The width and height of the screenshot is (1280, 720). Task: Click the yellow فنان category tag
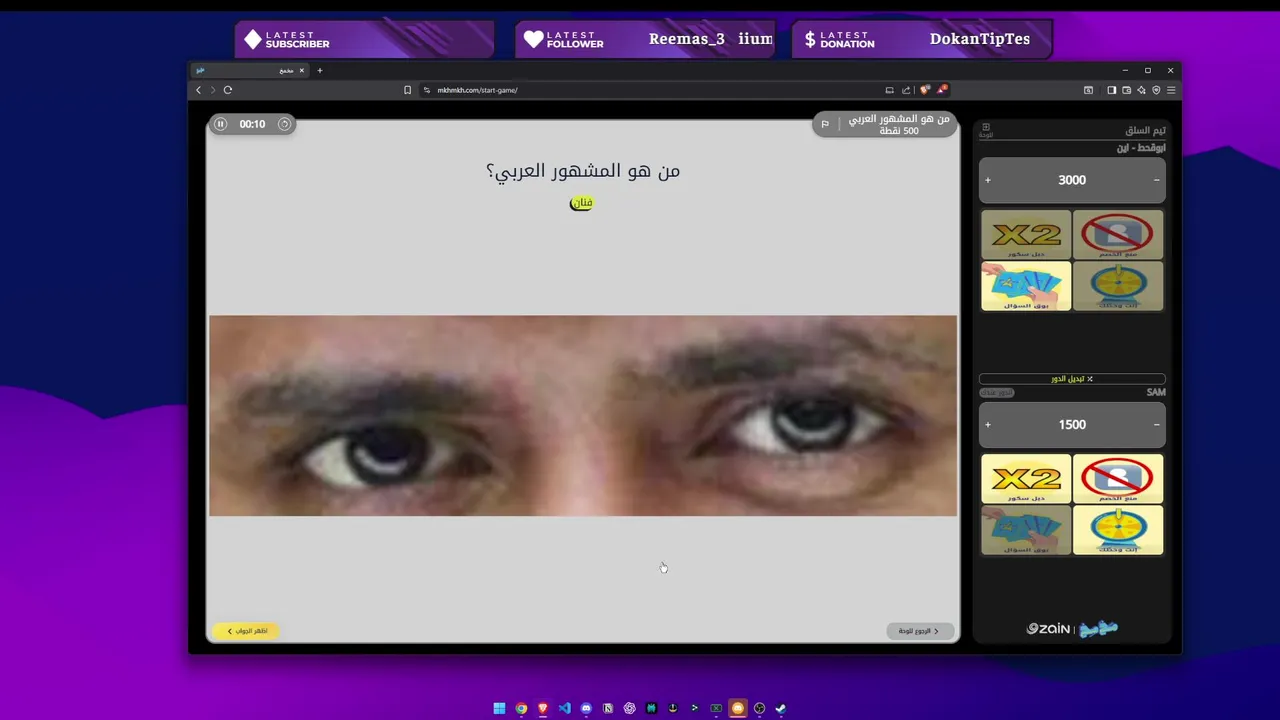581,203
